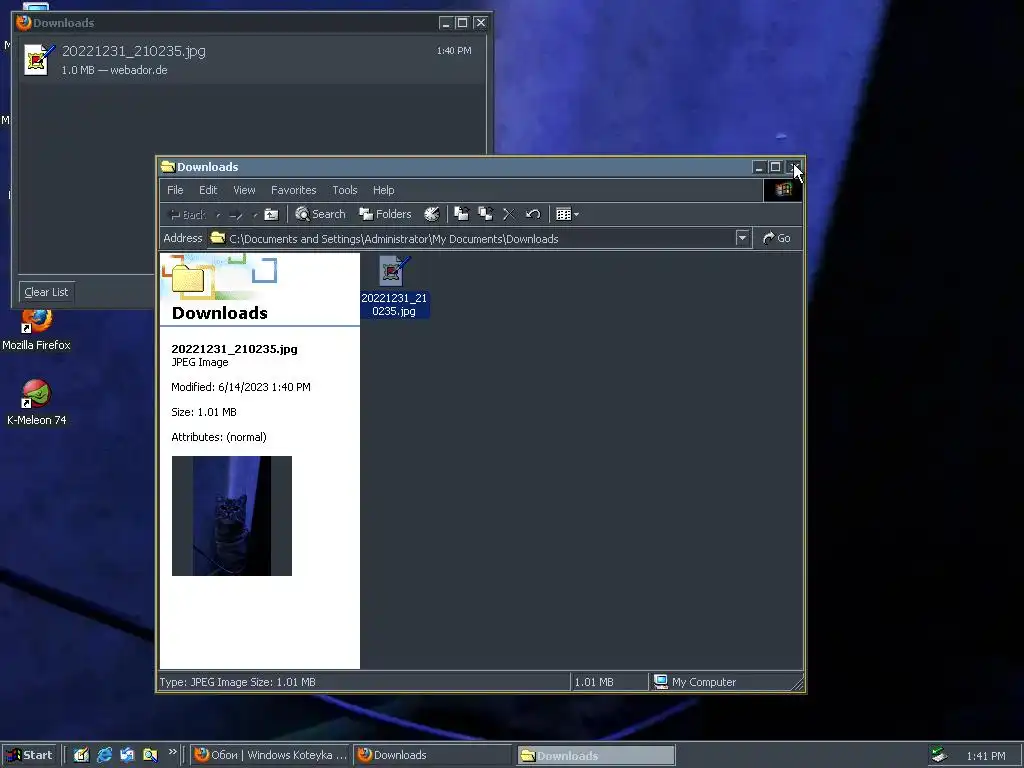Click the Windows logo throbber in Explorer

coord(783,190)
